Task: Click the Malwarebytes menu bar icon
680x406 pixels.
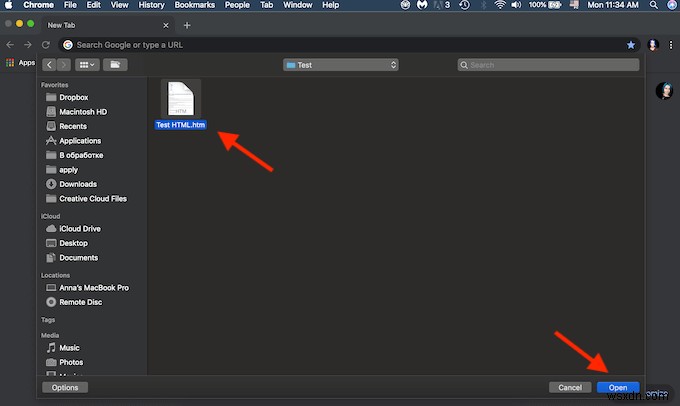Action: (x=422, y=5)
